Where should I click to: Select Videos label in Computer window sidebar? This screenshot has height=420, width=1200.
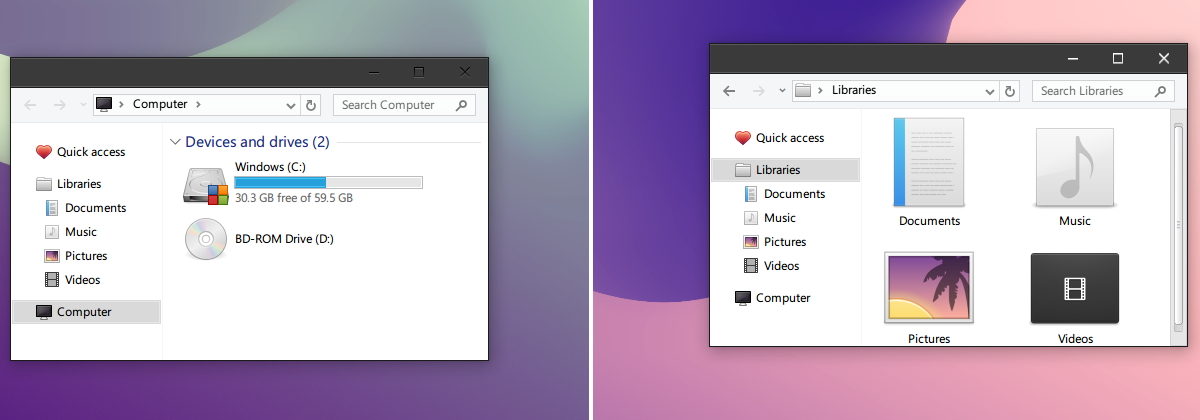click(83, 280)
